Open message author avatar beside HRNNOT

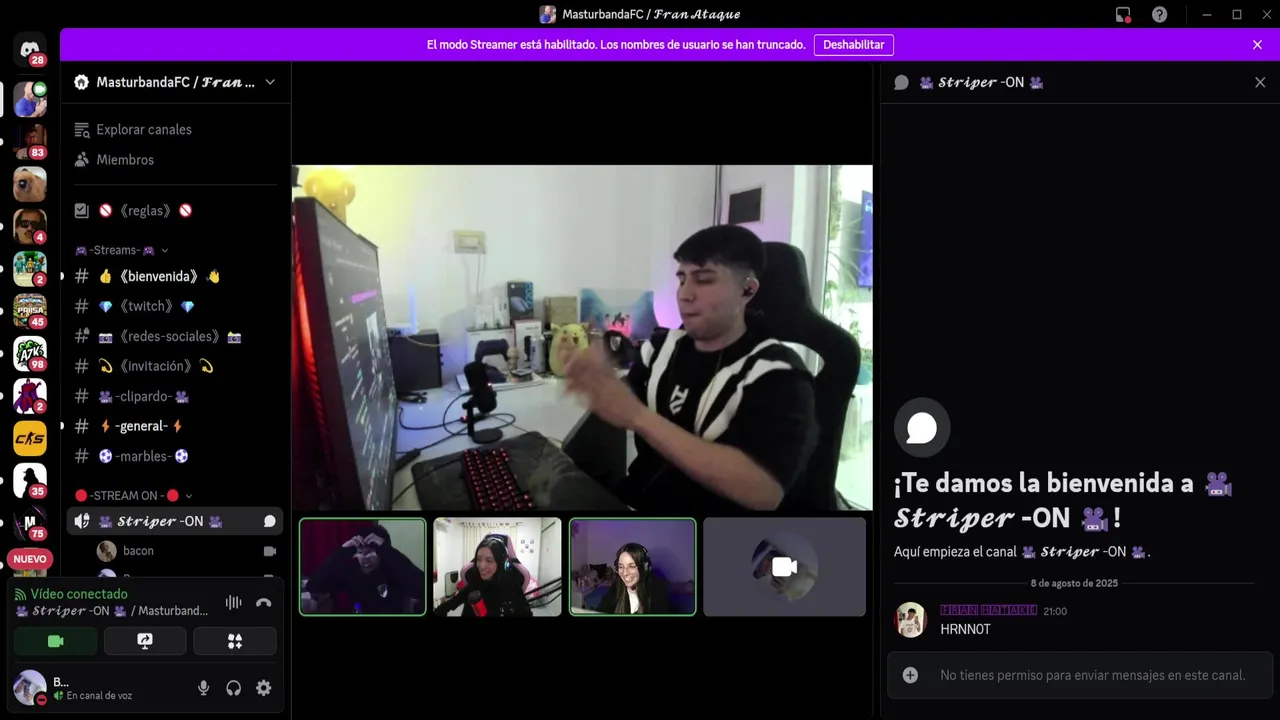pos(911,619)
